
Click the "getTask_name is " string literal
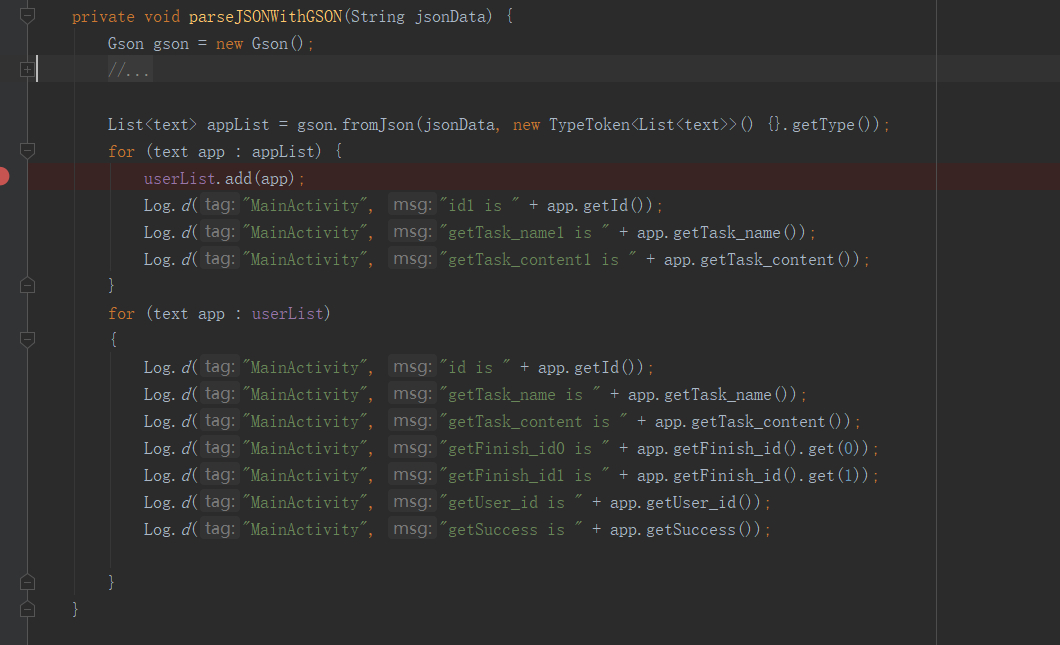(521, 394)
